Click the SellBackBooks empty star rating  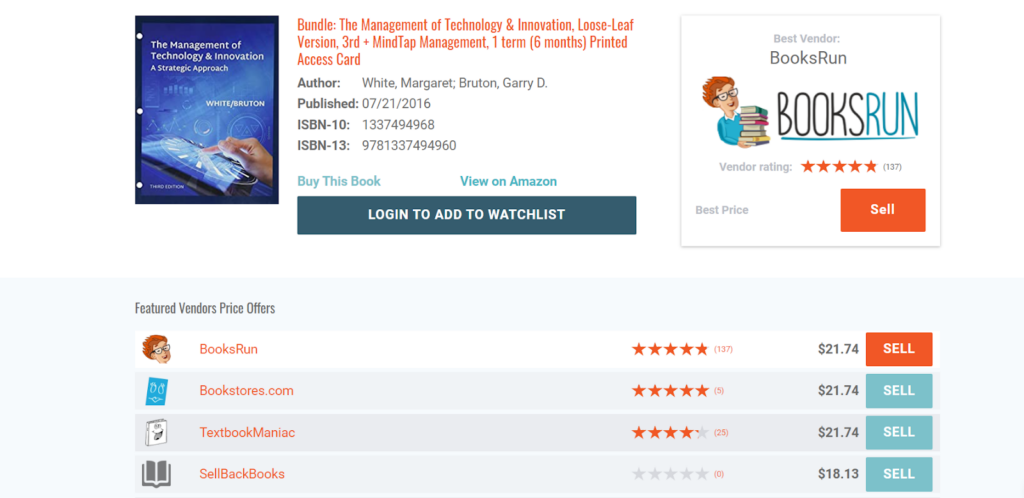point(670,474)
